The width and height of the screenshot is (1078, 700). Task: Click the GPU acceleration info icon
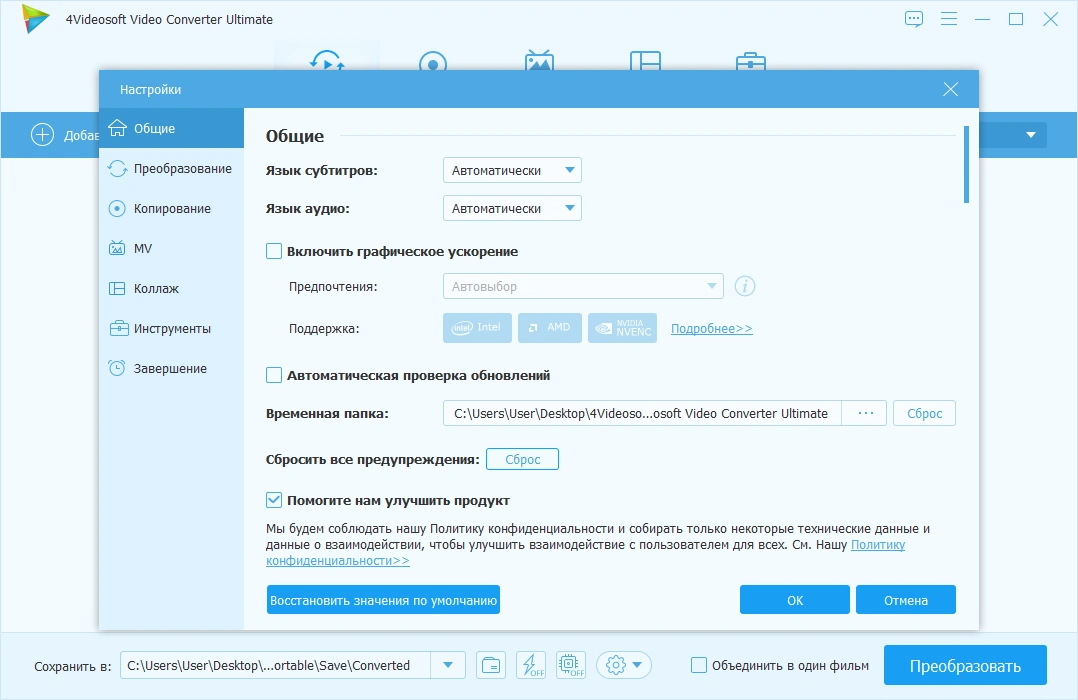coord(745,286)
